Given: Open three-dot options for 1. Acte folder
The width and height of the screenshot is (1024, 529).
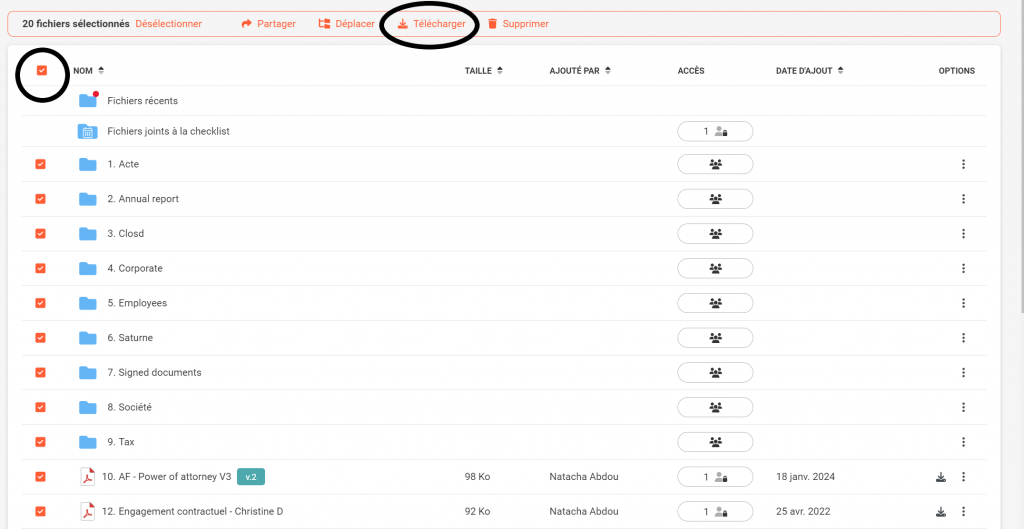Looking at the screenshot, I should 963,164.
